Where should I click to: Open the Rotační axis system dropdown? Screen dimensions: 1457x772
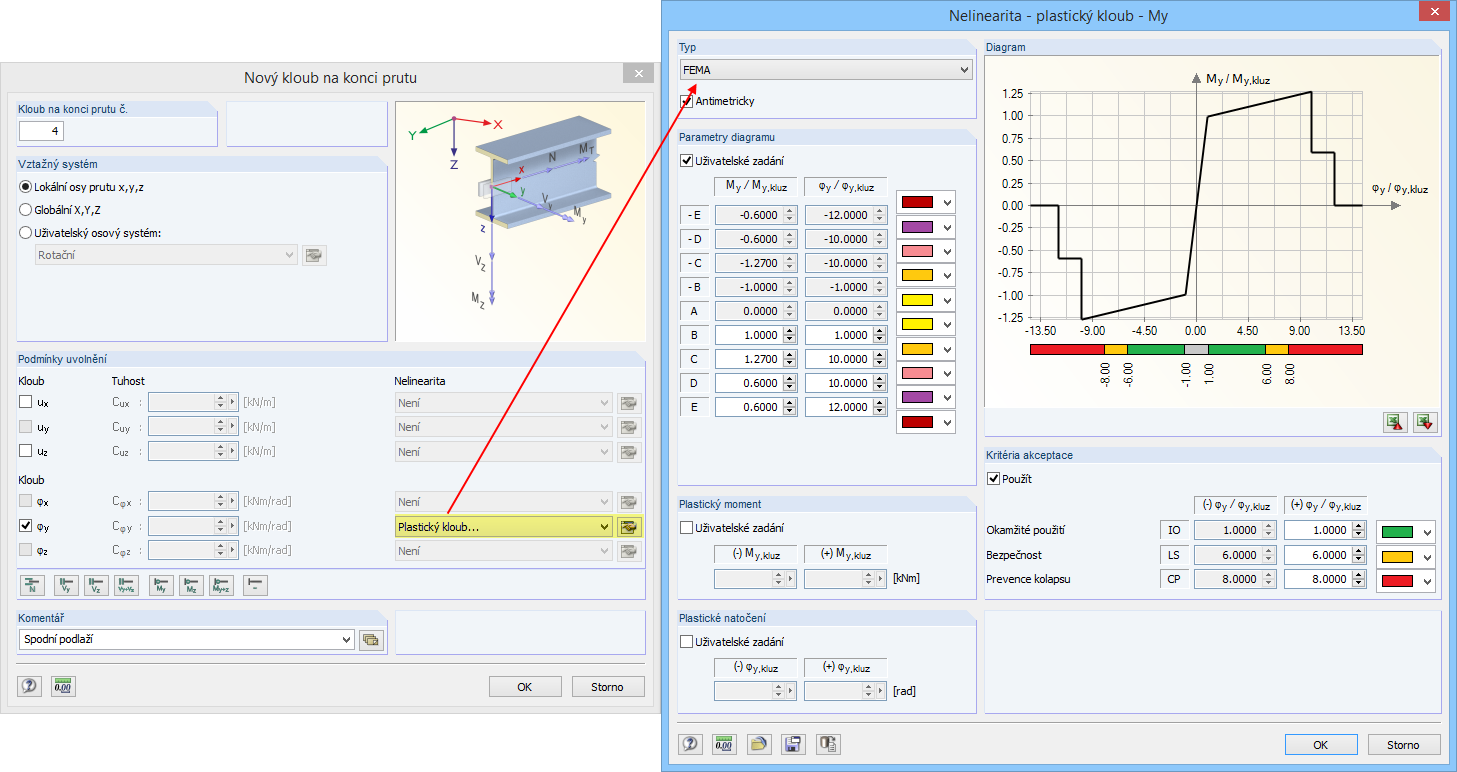point(165,255)
